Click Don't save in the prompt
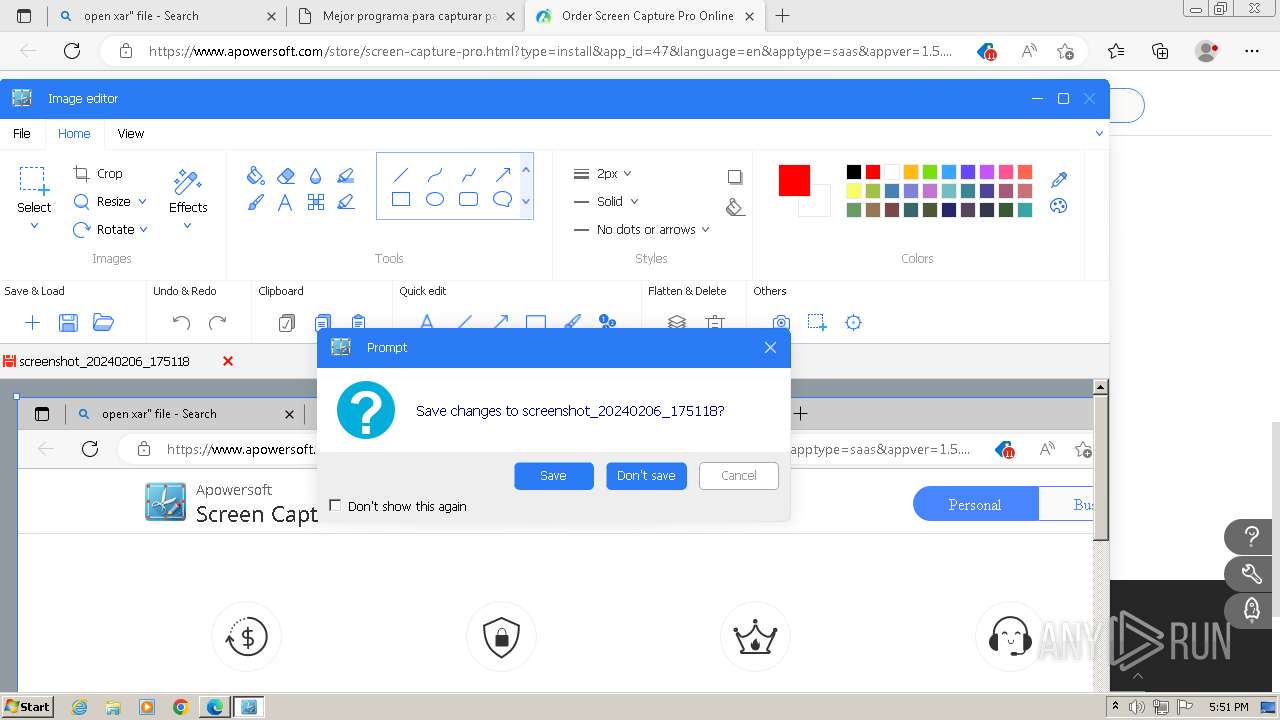The height and width of the screenshot is (720, 1280). (x=646, y=476)
